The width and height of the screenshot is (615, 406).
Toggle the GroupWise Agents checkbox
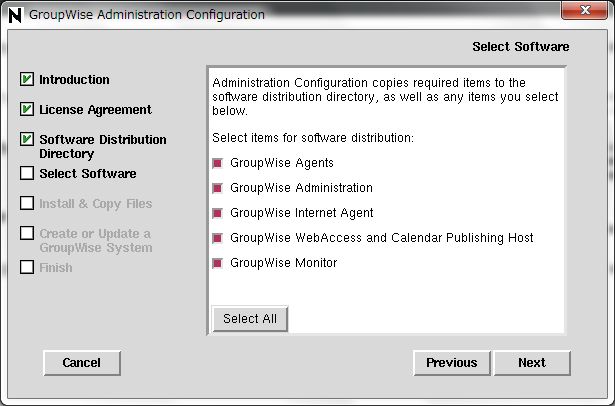pyautogui.click(x=218, y=163)
